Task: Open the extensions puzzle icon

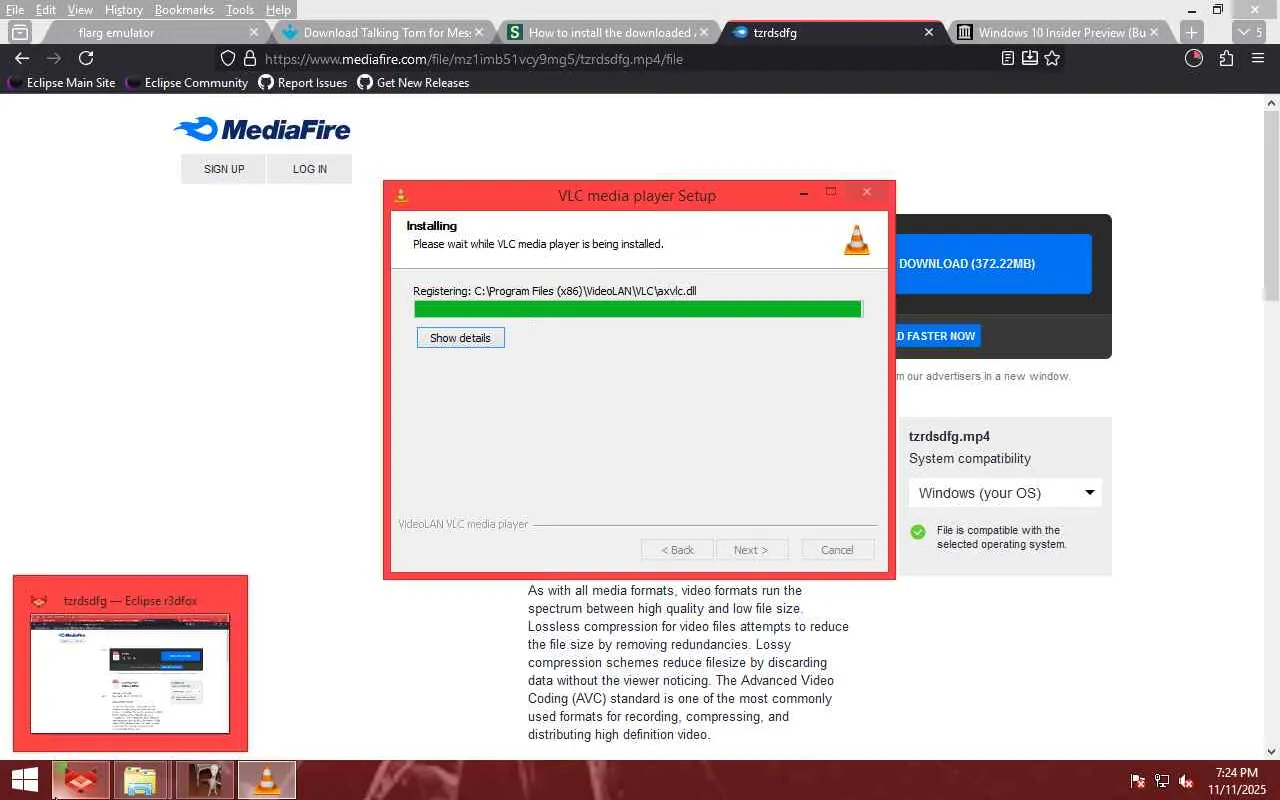Action: click(1226, 58)
